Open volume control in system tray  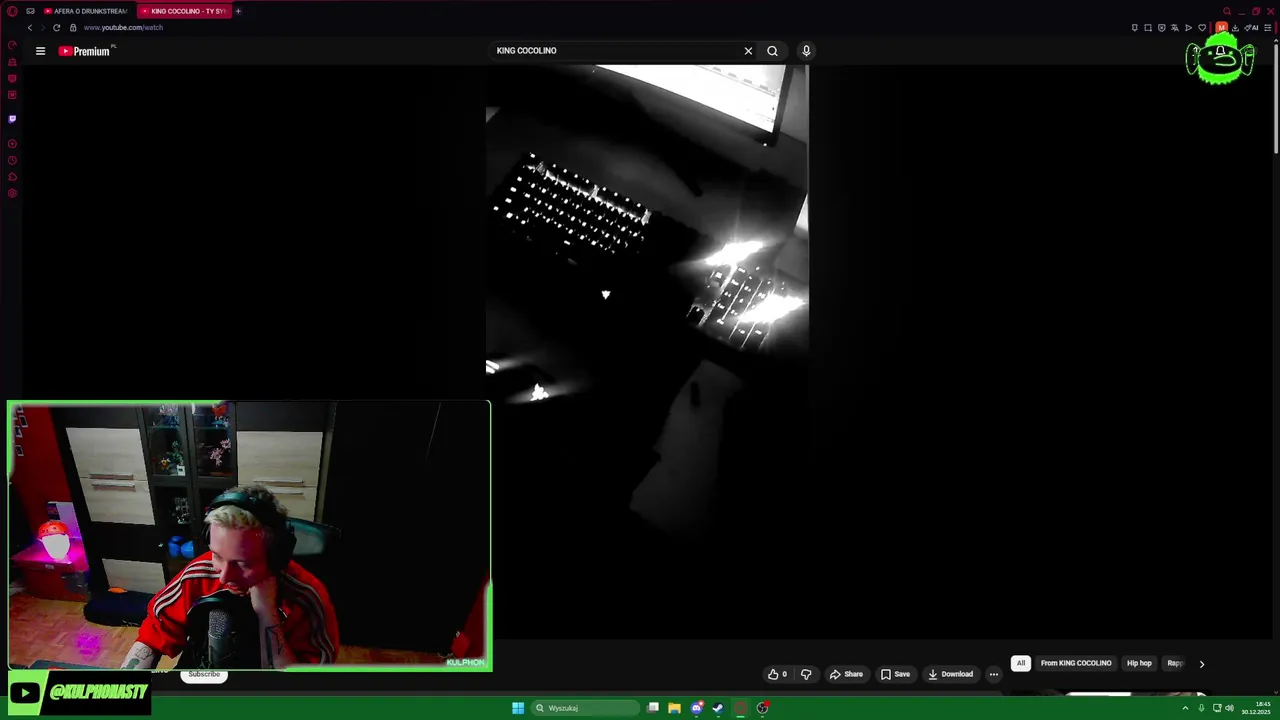(x=1229, y=708)
